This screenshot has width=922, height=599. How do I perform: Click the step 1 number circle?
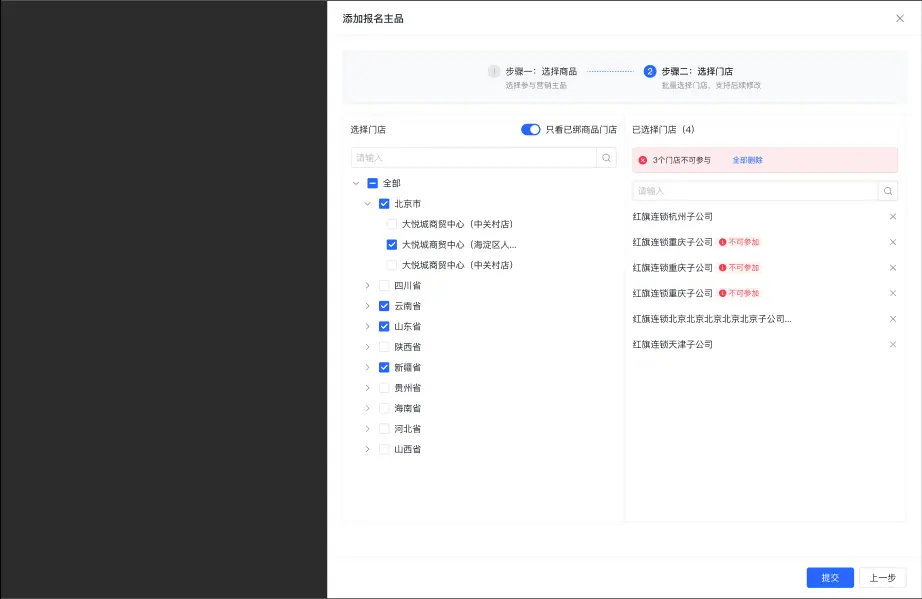pyautogui.click(x=494, y=71)
